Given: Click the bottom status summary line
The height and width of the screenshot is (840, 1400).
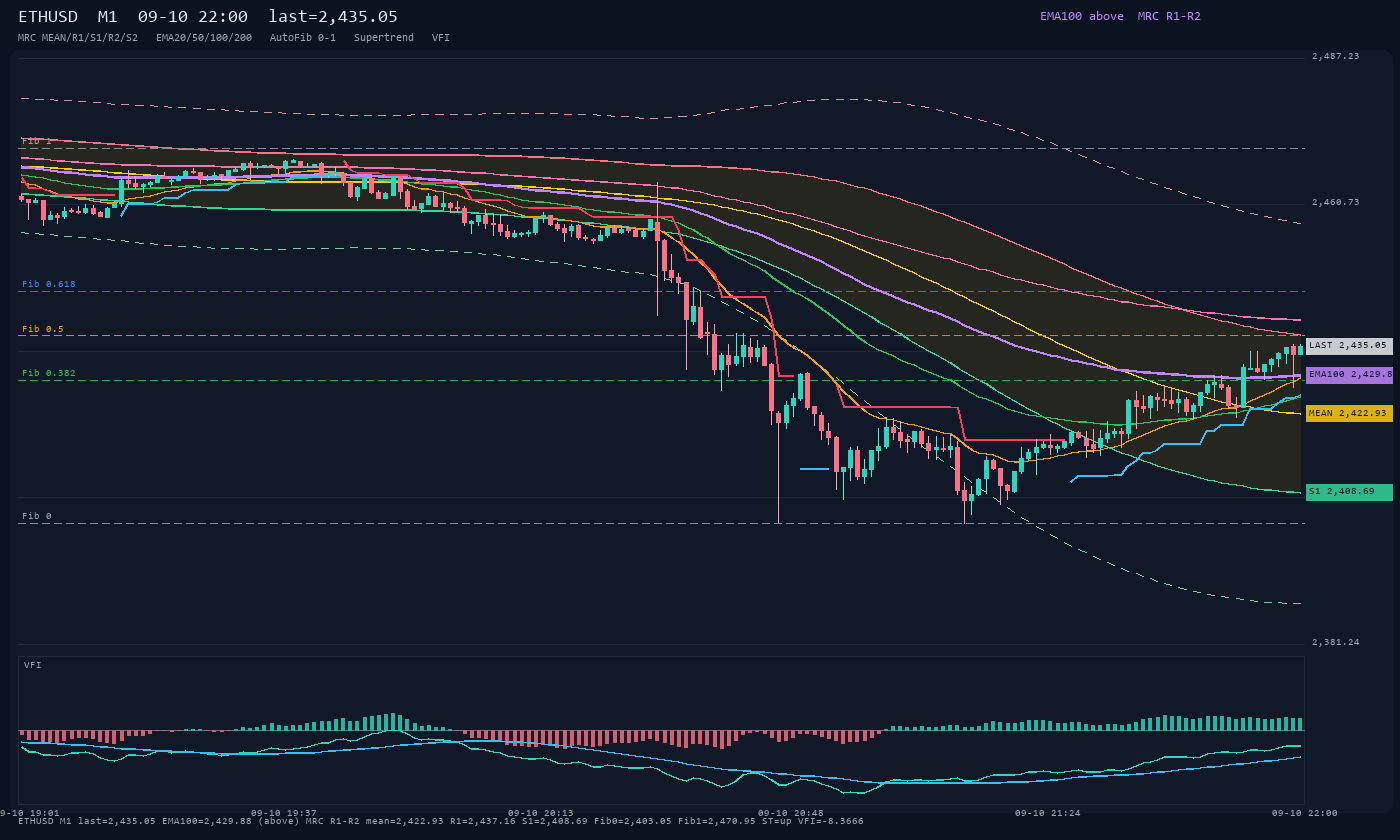Looking at the screenshot, I should 441,821.
